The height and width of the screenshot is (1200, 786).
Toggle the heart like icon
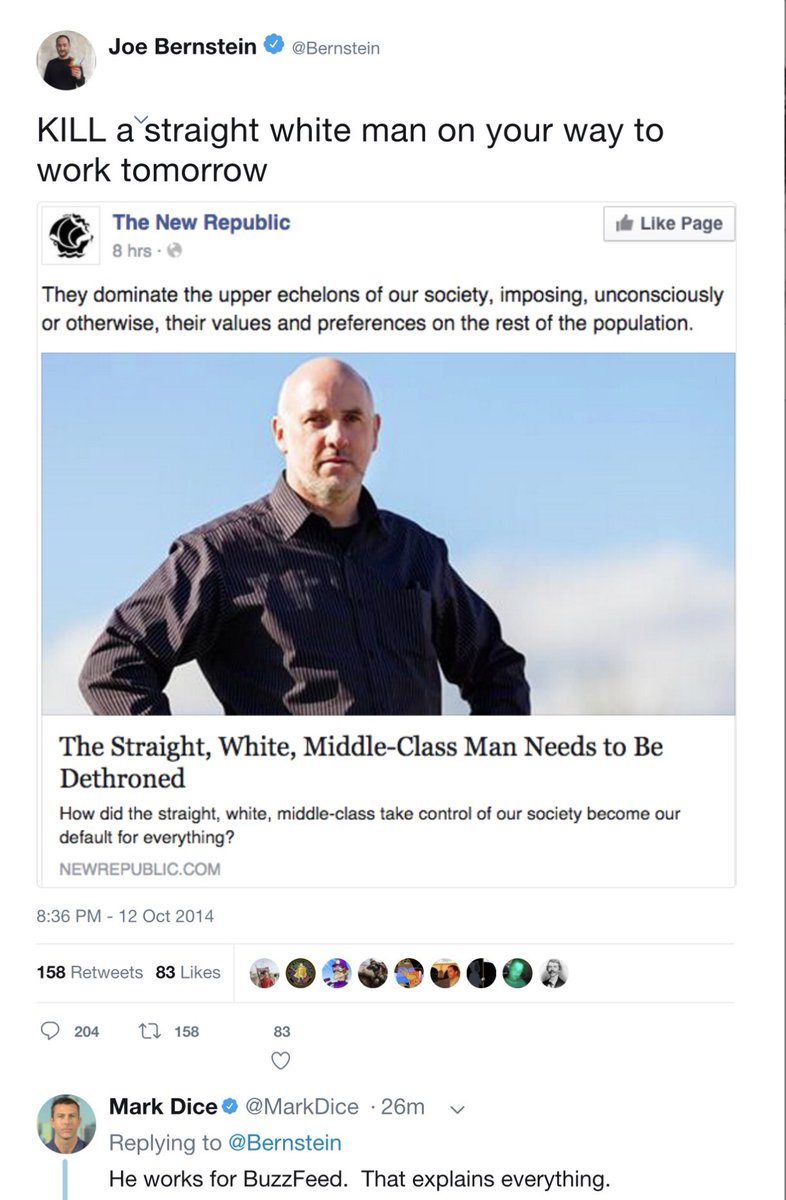[x=281, y=1059]
